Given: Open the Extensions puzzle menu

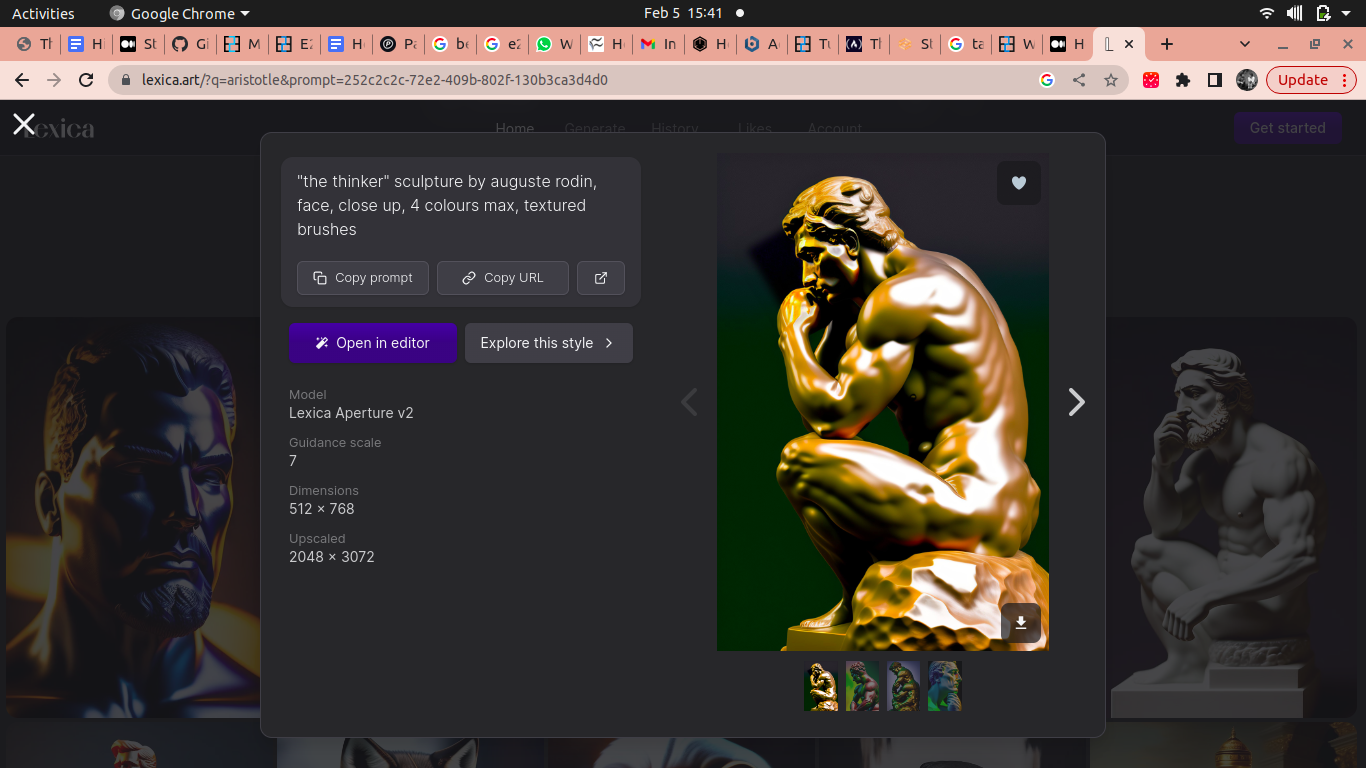Looking at the screenshot, I should coord(1183,80).
